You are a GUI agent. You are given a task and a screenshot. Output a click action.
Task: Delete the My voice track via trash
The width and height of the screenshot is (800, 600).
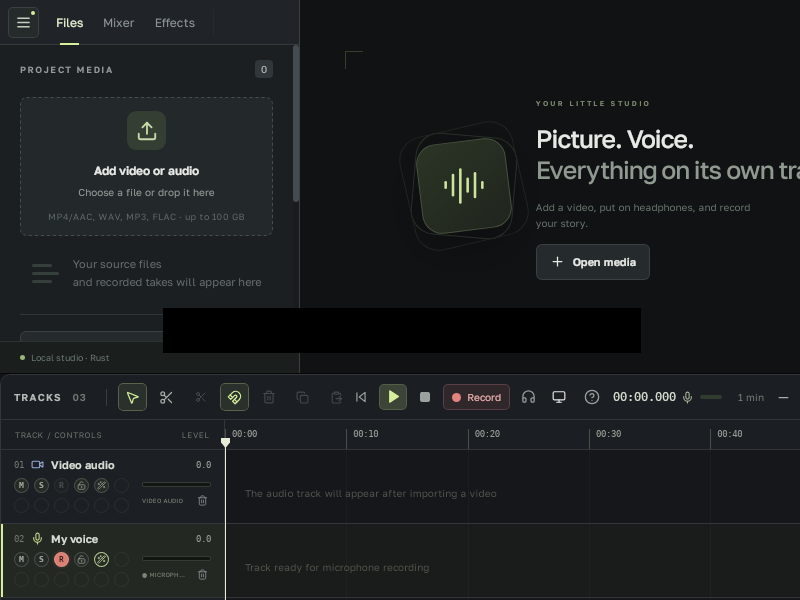coord(203,575)
